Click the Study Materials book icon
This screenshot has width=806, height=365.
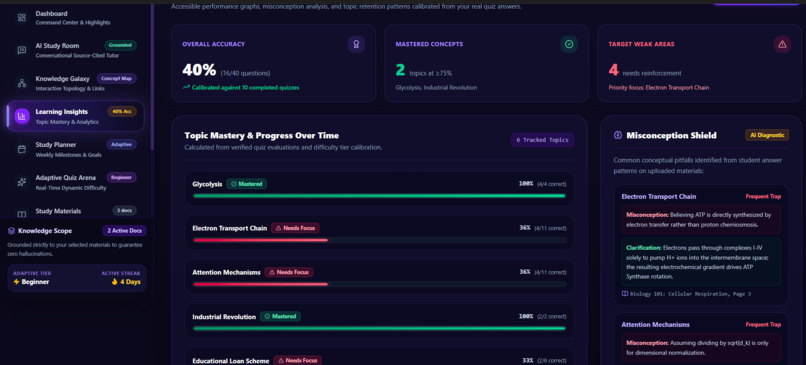coord(22,214)
